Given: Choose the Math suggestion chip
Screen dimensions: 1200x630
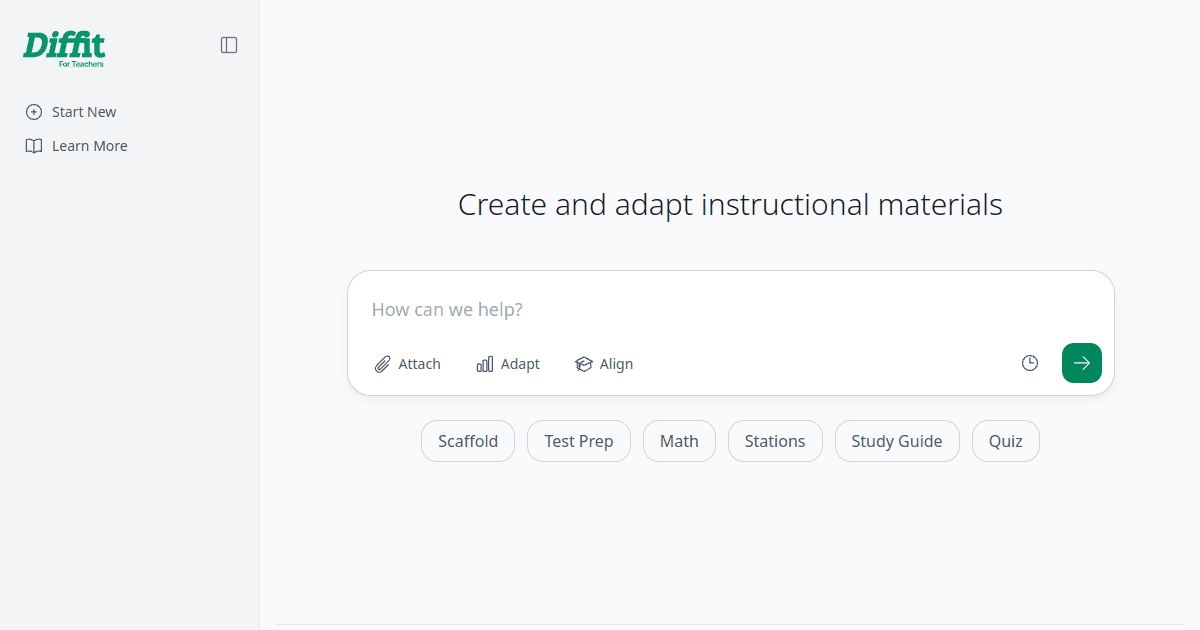Looking at the screenshot, I should click(x=679, y=441).
